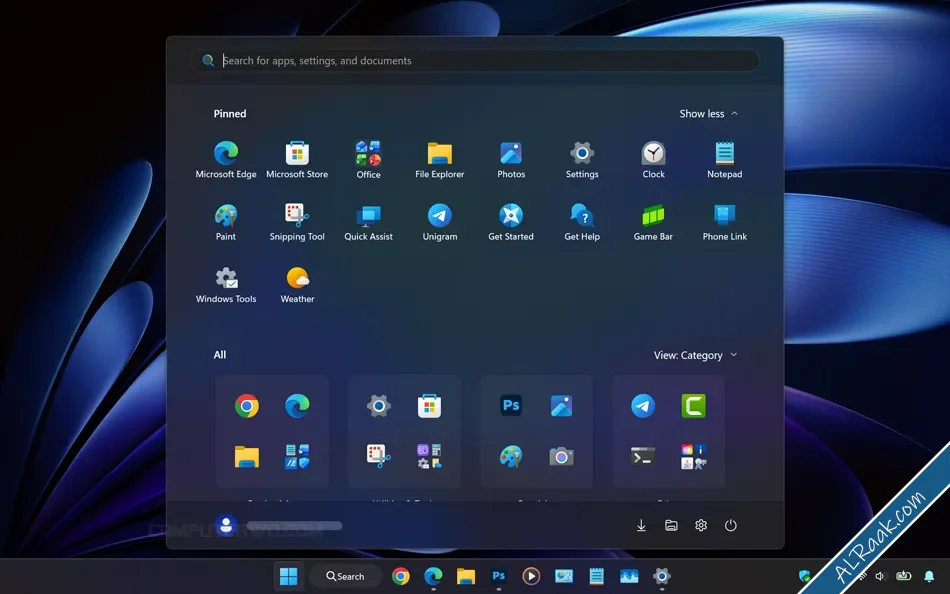Open Microsoft Edge from the Pinned apps
The image size is (950, 594).
(226, 159)
